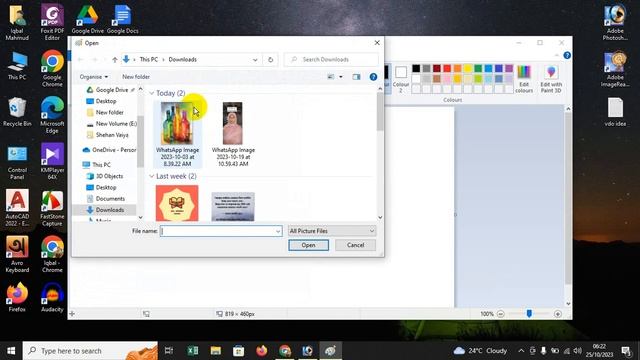Click the Open button
Viewport: 640px width, 360px height.
pyautogui.click(x=308, y=245)
